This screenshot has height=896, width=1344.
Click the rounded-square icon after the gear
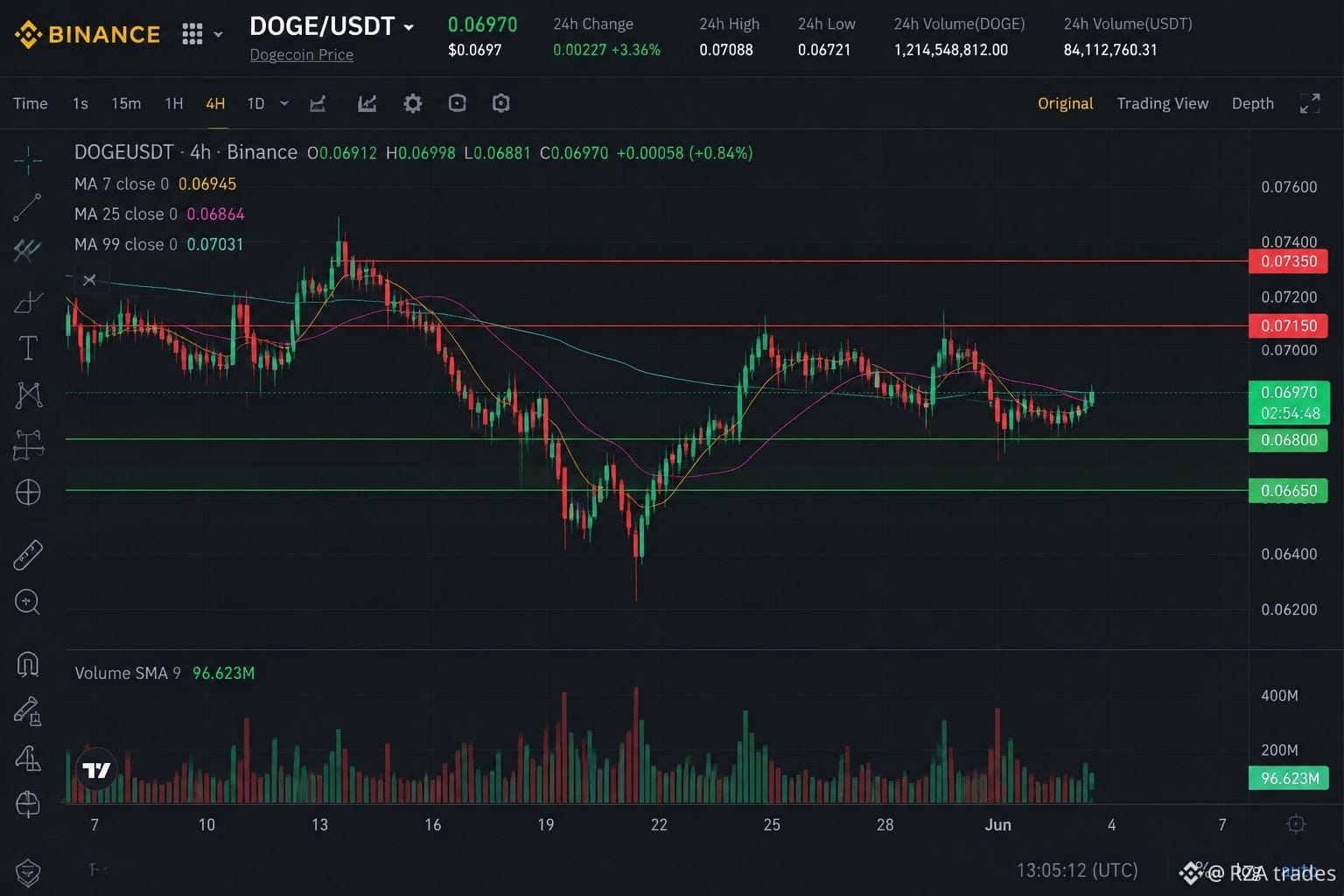pyautogui.click(x=457, y=103)
